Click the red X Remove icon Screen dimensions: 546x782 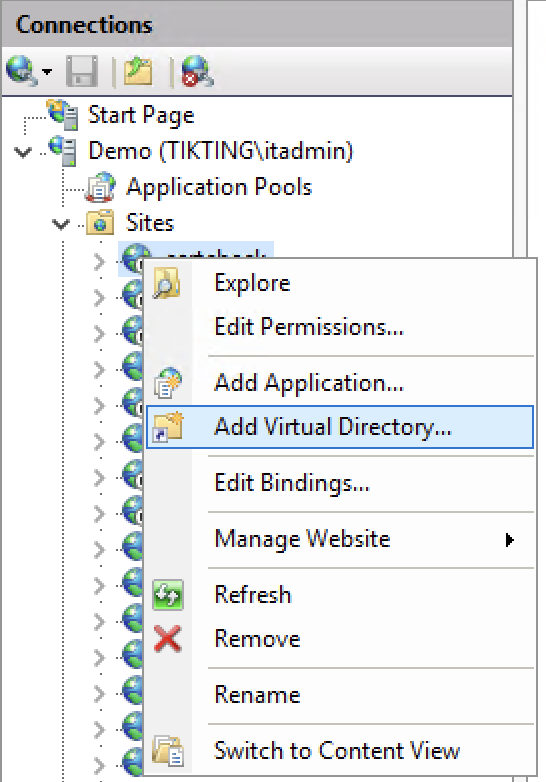[168, 639]
